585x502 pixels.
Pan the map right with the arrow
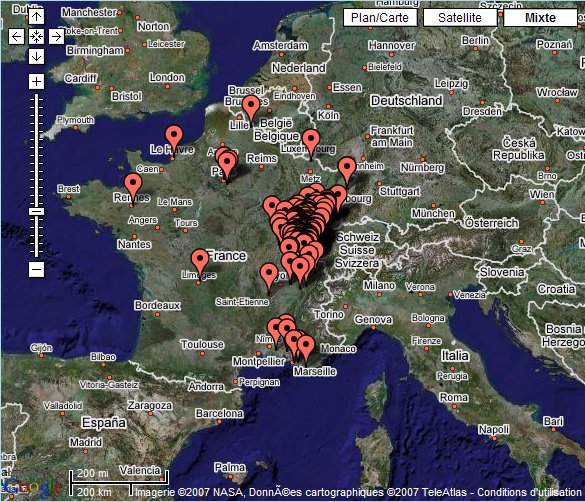coord(56,37)
